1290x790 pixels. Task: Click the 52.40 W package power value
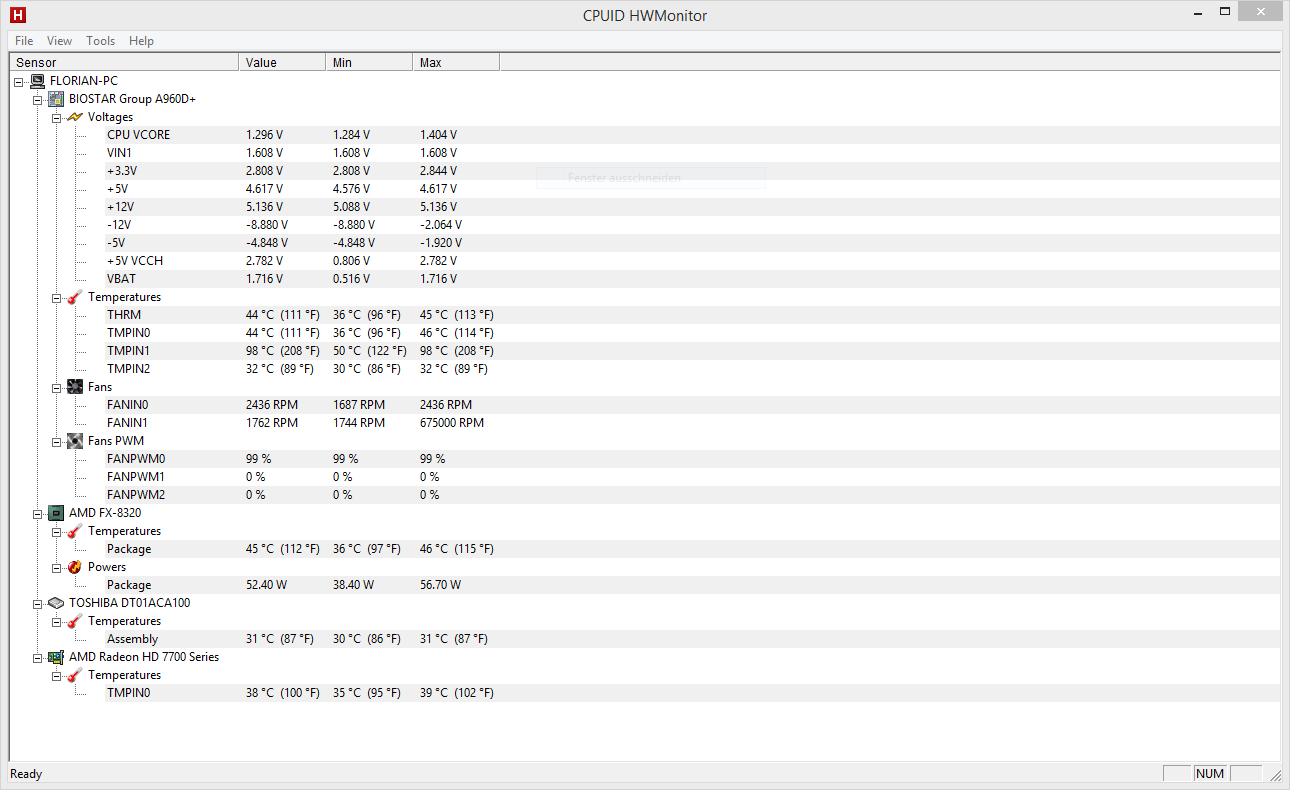[267, 585]
